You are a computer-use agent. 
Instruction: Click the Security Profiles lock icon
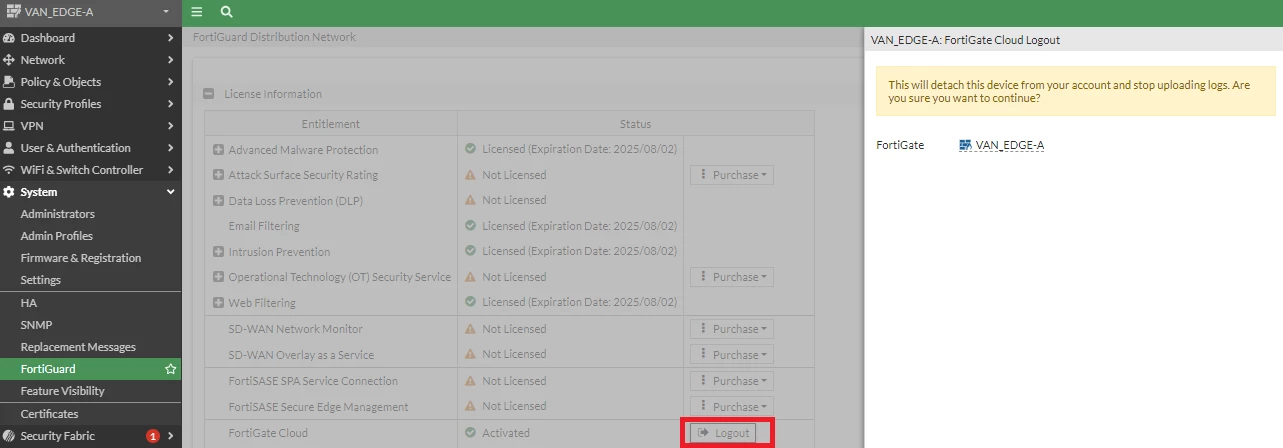(x=9, y=104)
